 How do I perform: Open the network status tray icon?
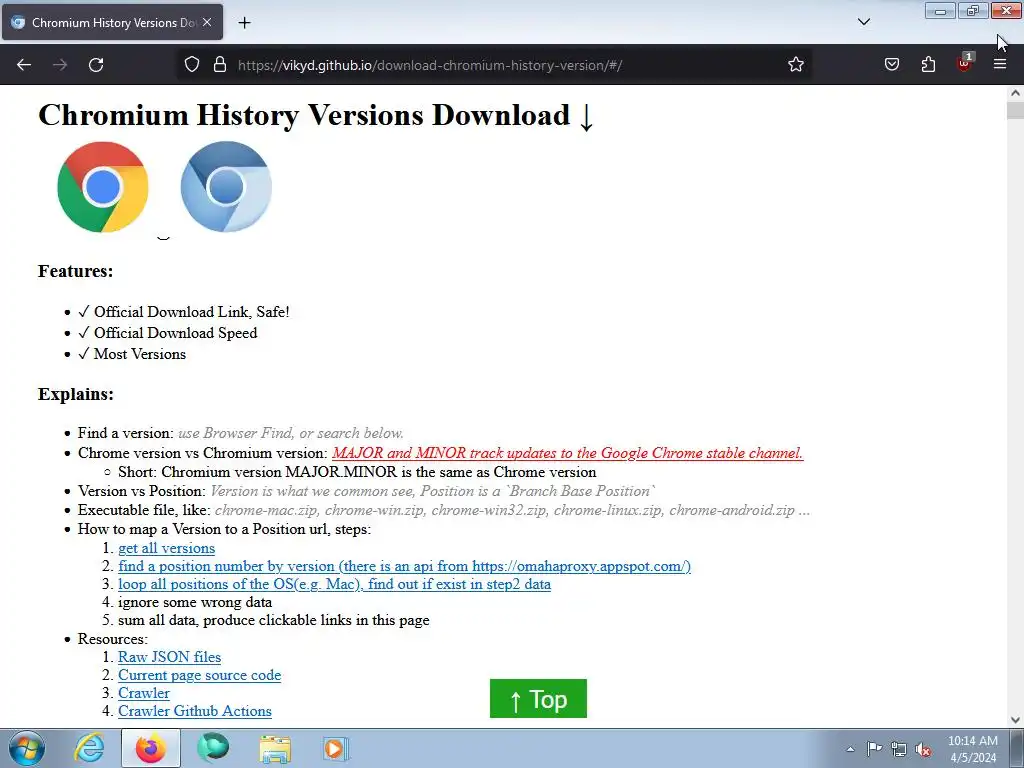[899, 748]
